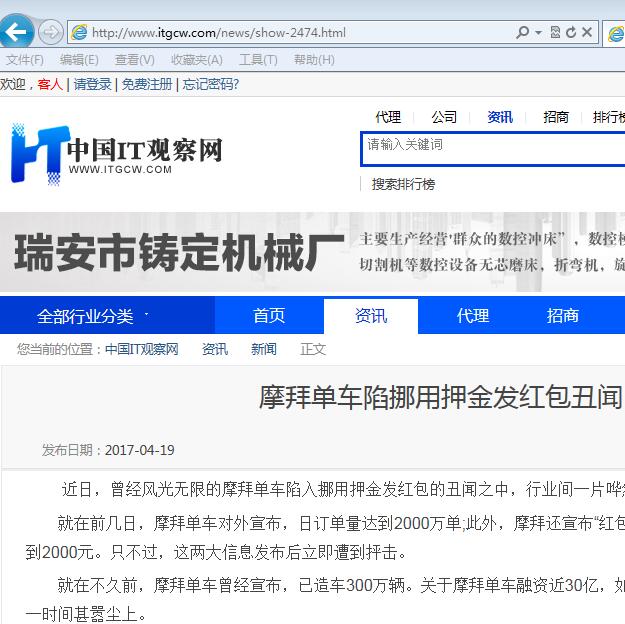
Task: Open 搜索排行榜 link
Action: (403, 184)
